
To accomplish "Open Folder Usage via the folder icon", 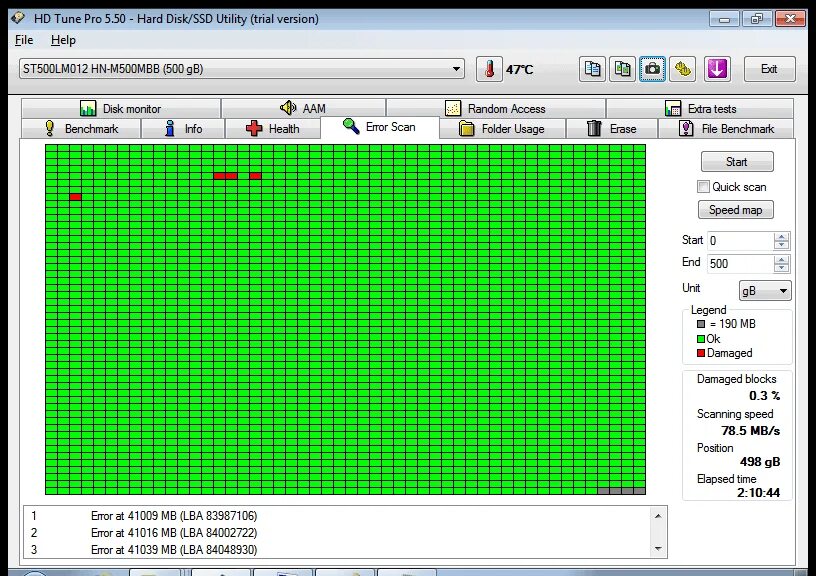I will 466,128.
